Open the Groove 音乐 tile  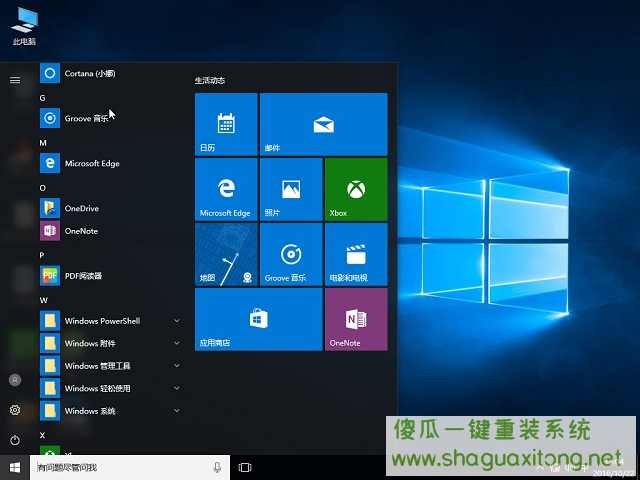tap(291, 254)
